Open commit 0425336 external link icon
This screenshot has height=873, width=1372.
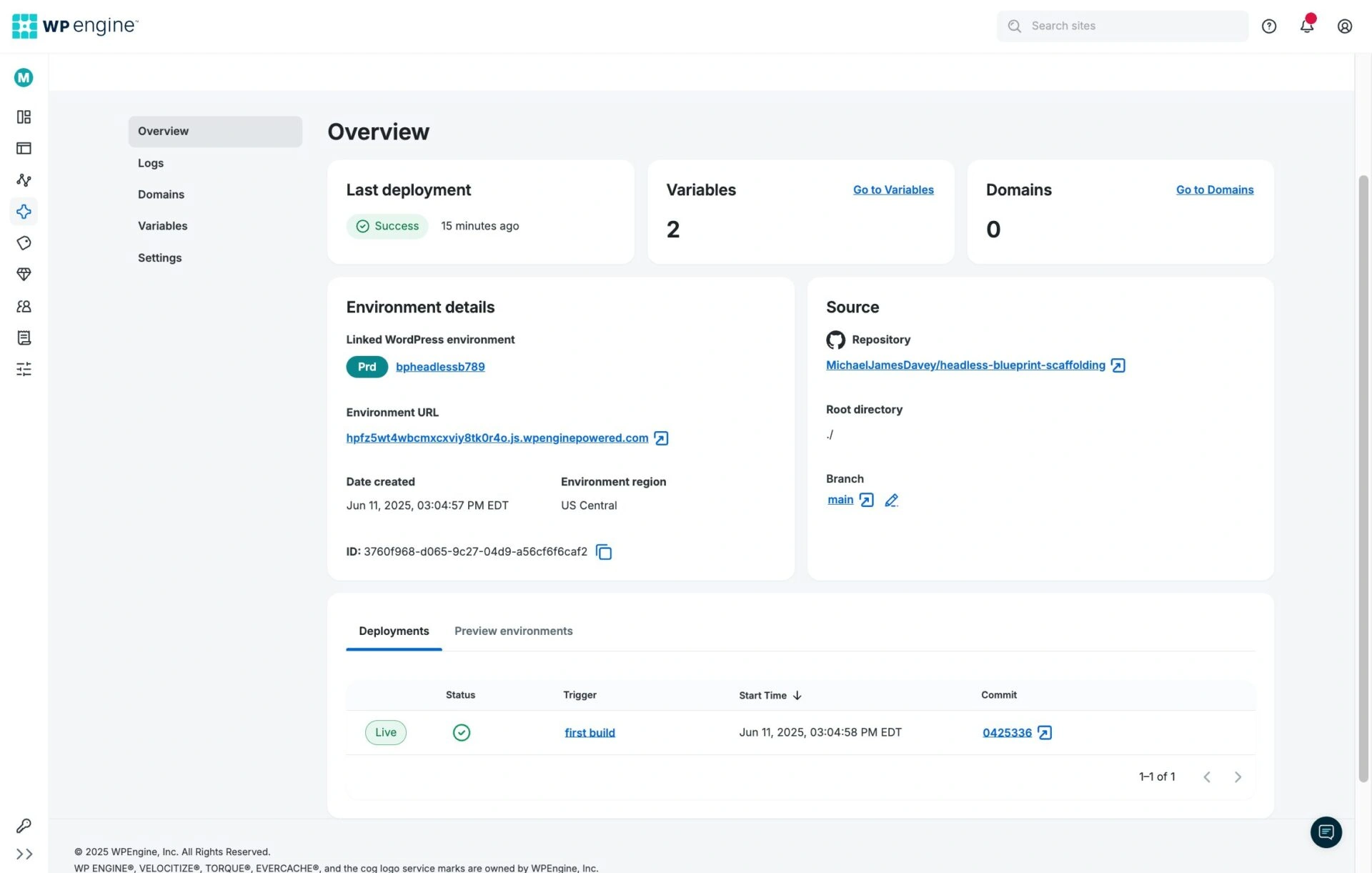click(1044, 733)
